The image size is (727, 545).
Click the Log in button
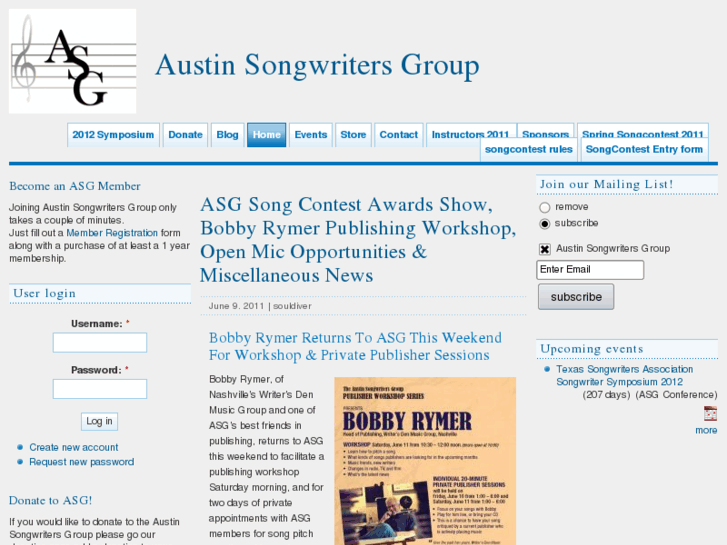(99, 421)
